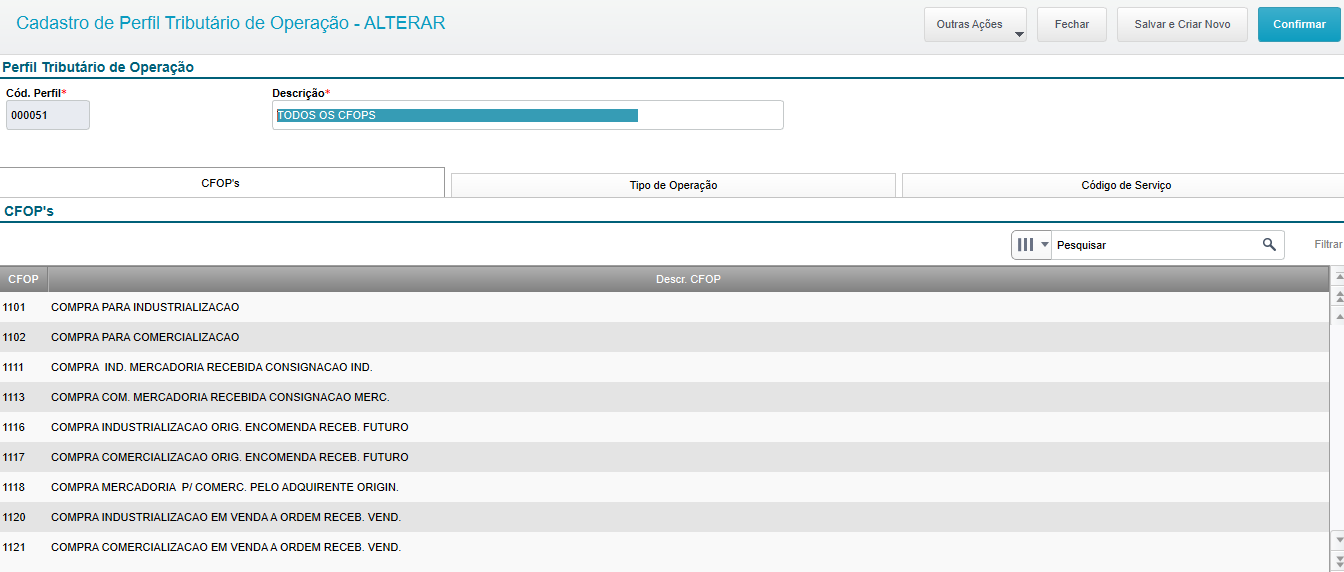Open the Código de Serviço tab
This screenshot has height=572, width=1344.
[x=1125, y=185]
